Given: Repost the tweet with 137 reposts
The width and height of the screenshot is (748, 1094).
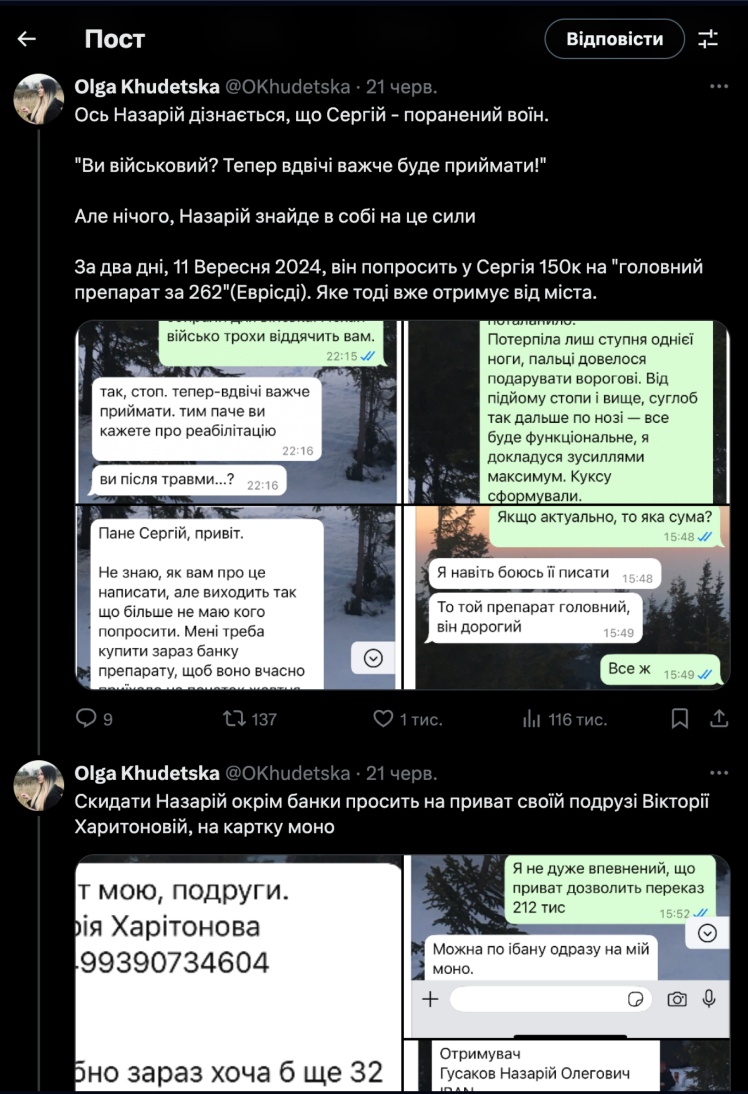Looking at the screenshot, I should [249, 719].
